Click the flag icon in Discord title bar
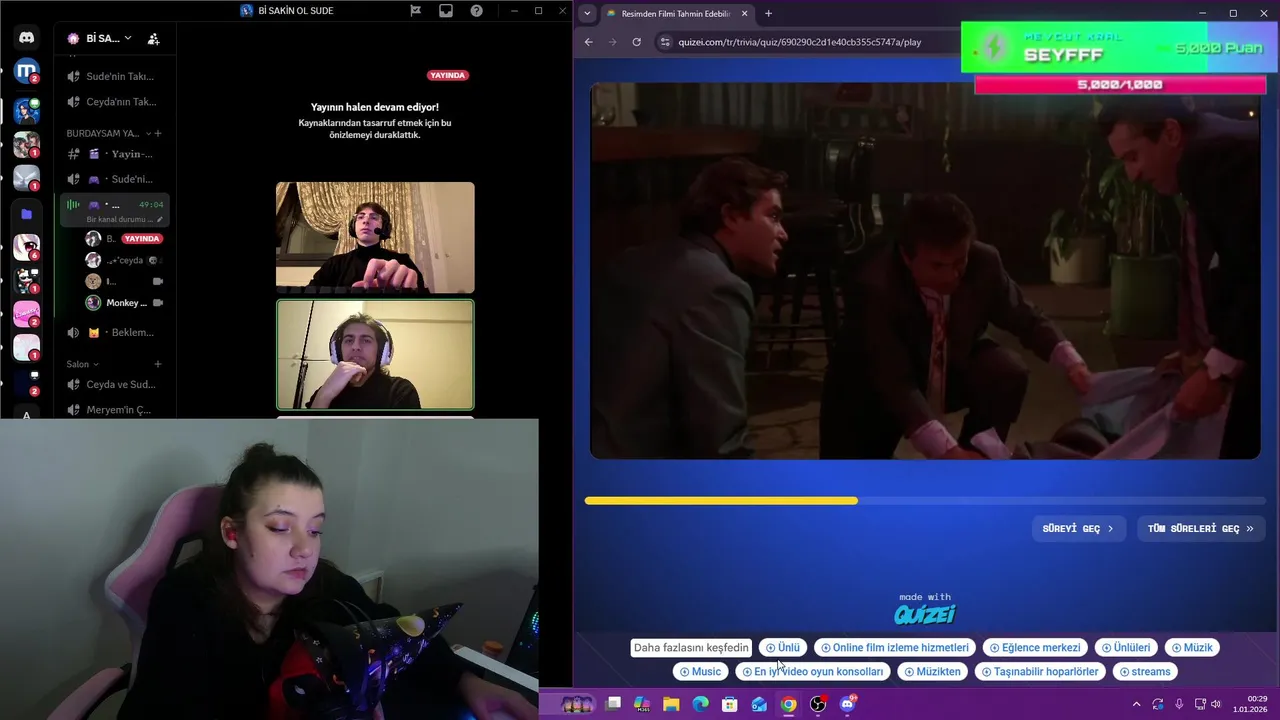This screenshot has width=1280, height=720. tap(415, 11)
